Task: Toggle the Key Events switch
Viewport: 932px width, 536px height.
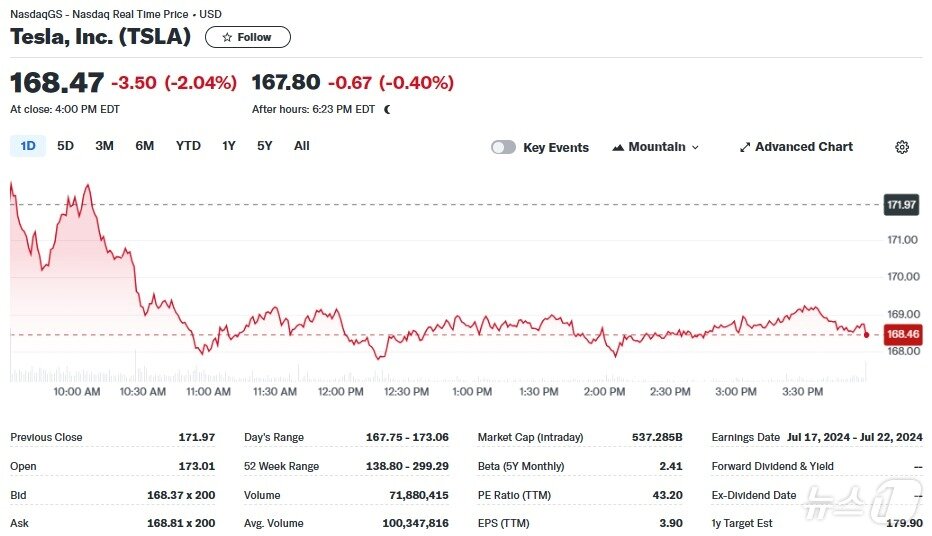Action: [x=503, y=147]
